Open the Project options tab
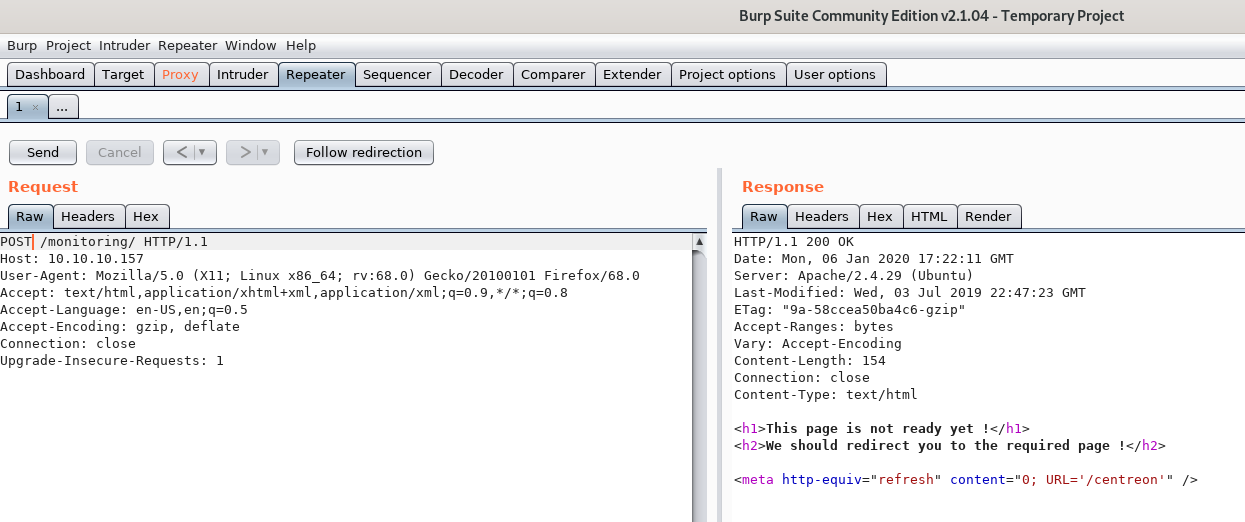The image size is (1245, 522). 727,75
